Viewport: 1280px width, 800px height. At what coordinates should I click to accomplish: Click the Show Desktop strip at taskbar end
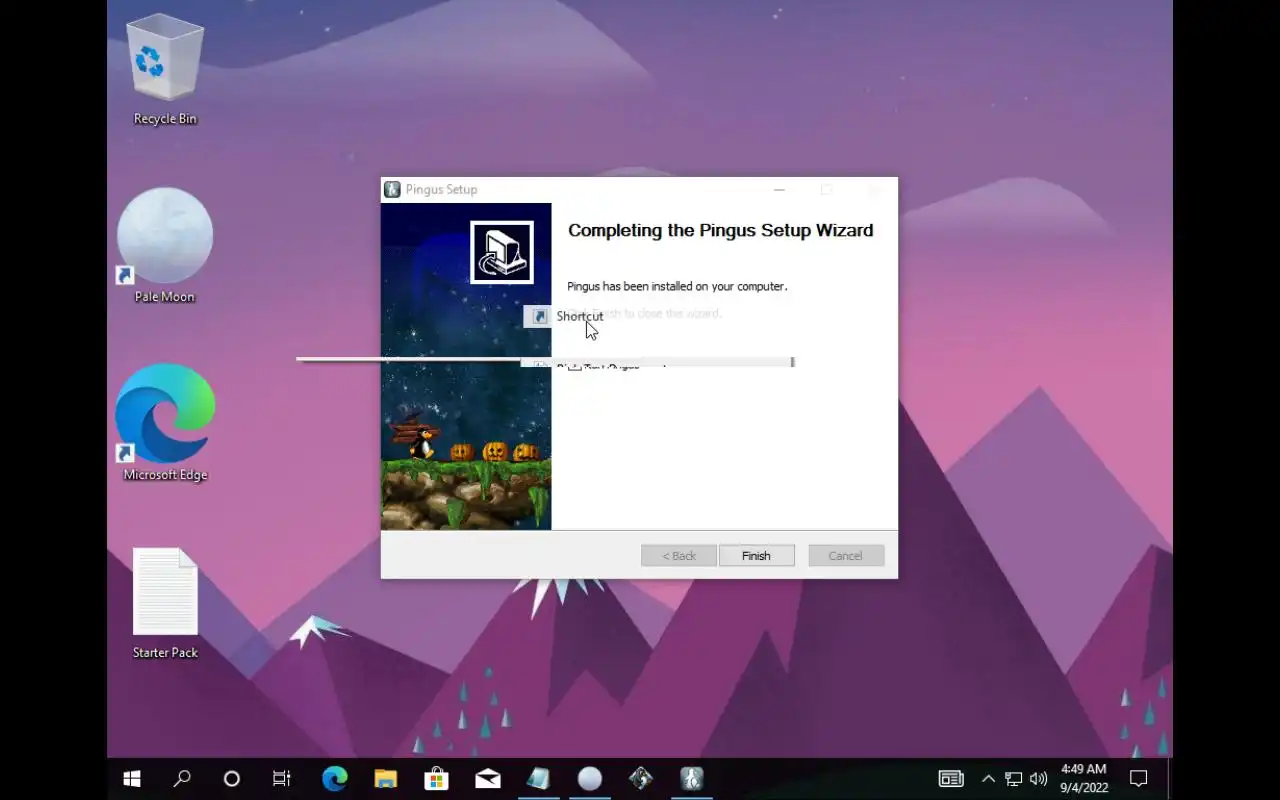point(1170,779)
